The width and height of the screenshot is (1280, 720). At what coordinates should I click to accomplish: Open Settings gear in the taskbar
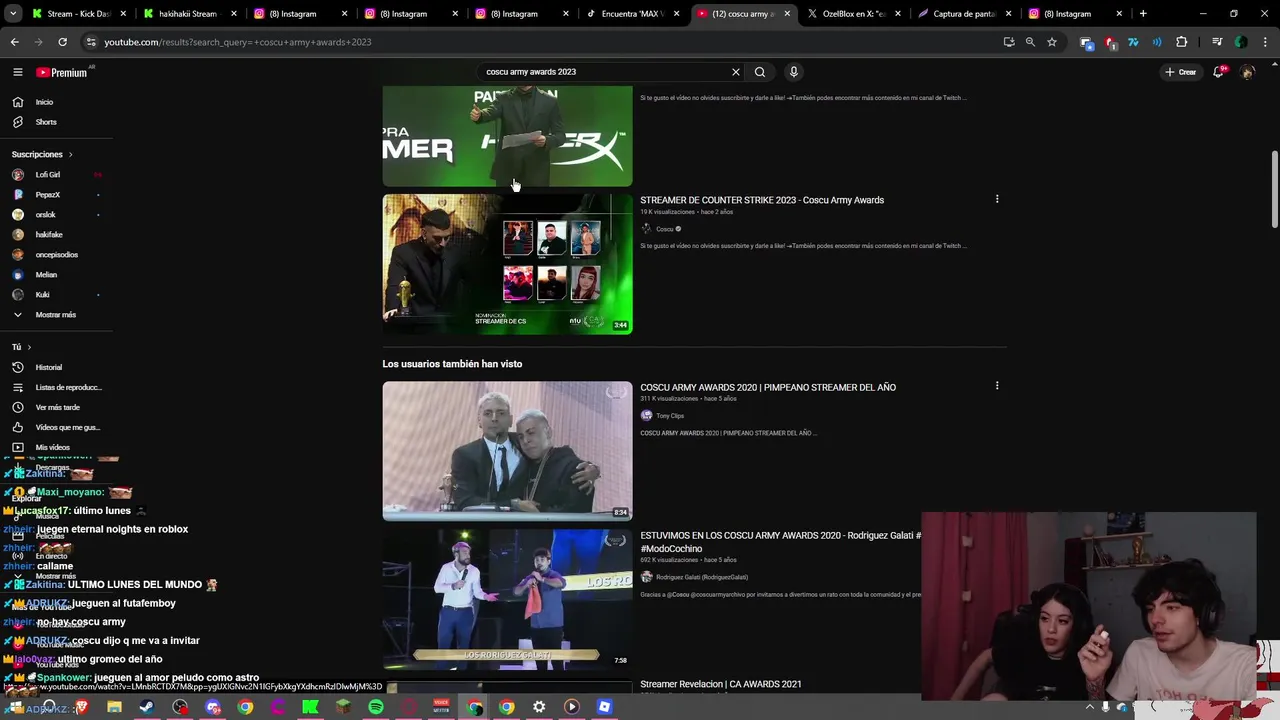539,707
